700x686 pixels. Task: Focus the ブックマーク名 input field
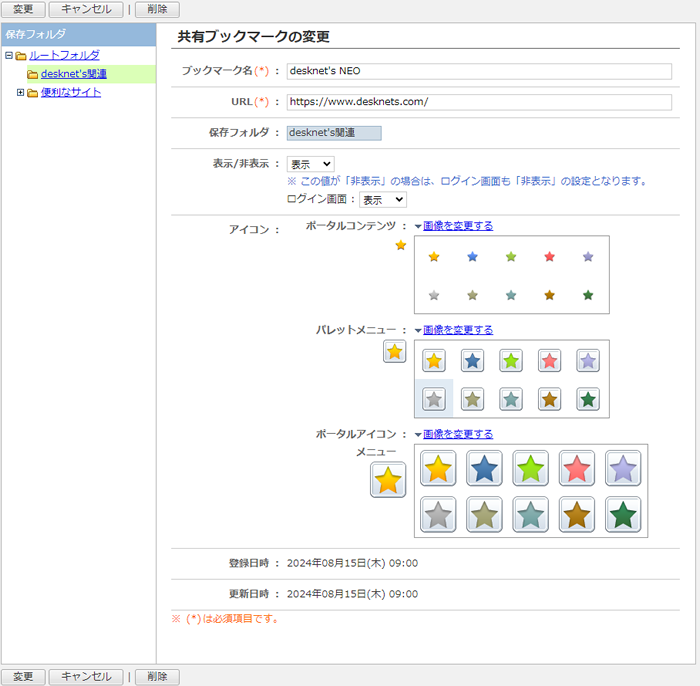[479, 71]
